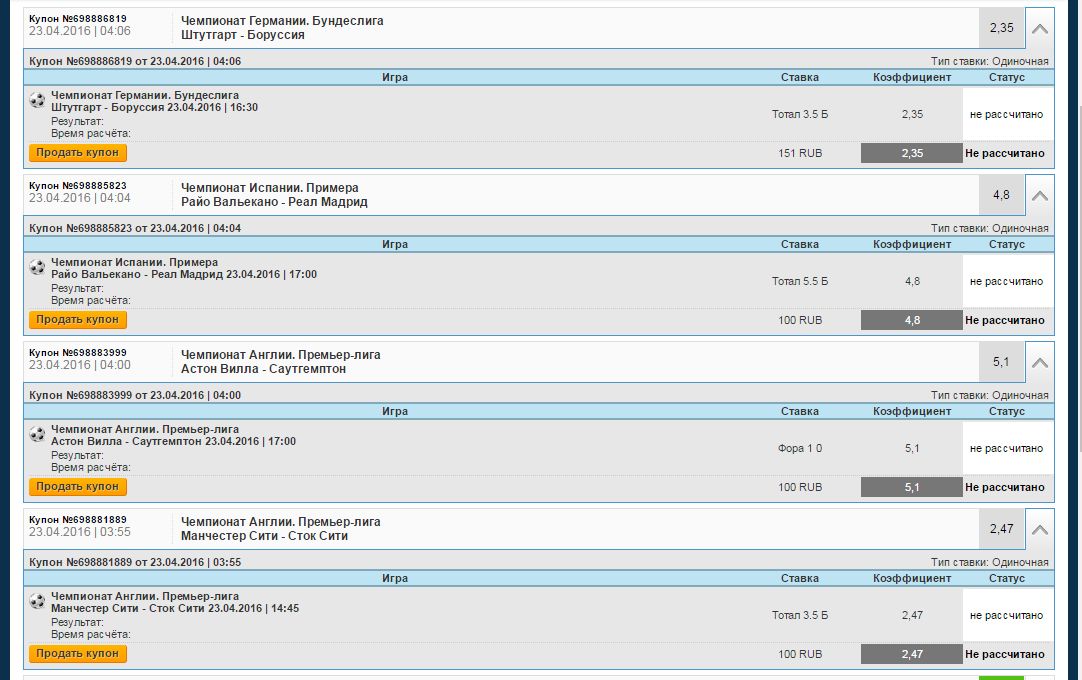The height and width of the screenshot is (680, 1082).
Task: Collapse the Астон Вилла - Саутгемптон coupon
Action: click(1040, 362)
